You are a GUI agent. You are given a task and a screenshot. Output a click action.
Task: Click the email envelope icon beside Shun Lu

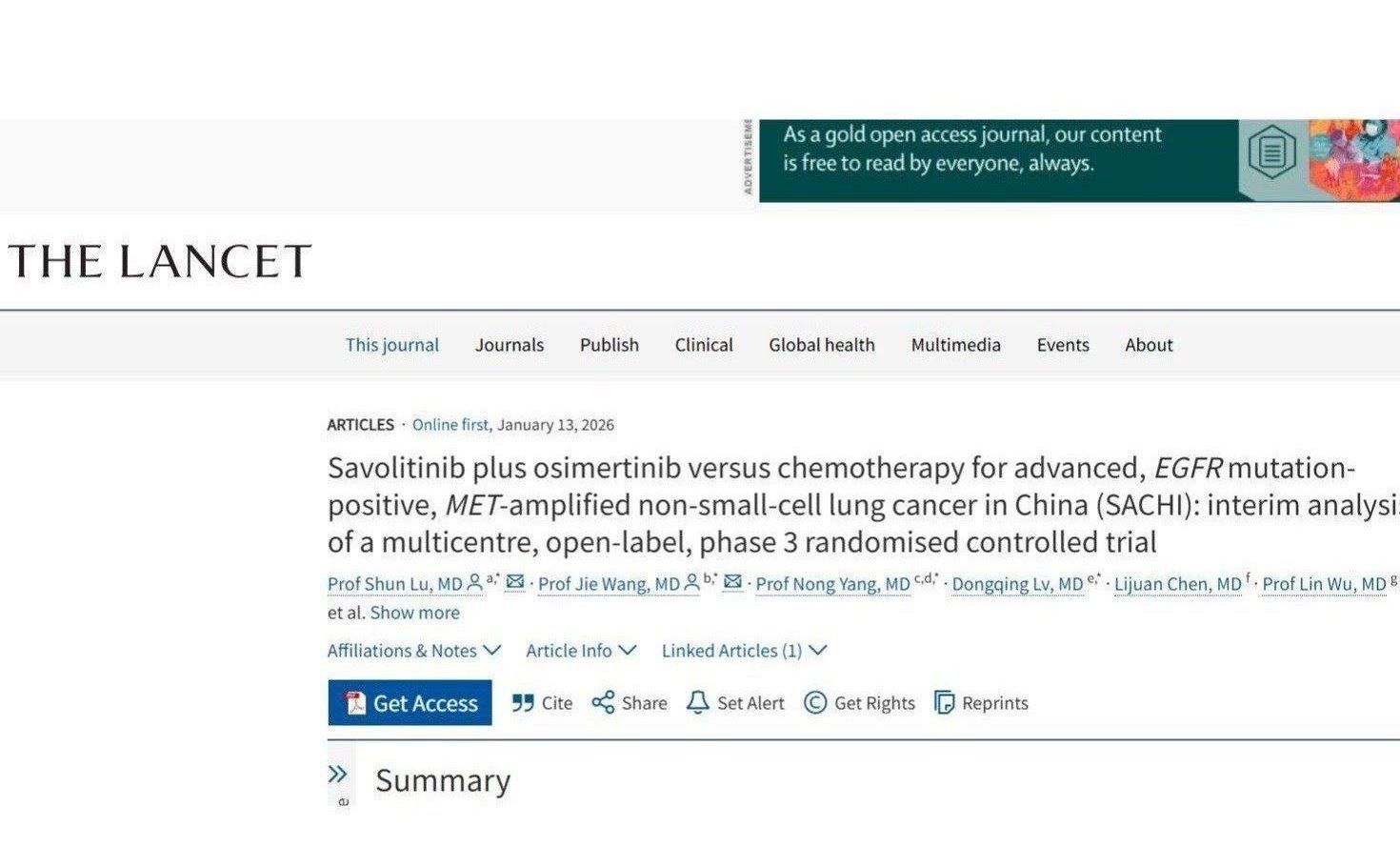[x=515, y=582]
